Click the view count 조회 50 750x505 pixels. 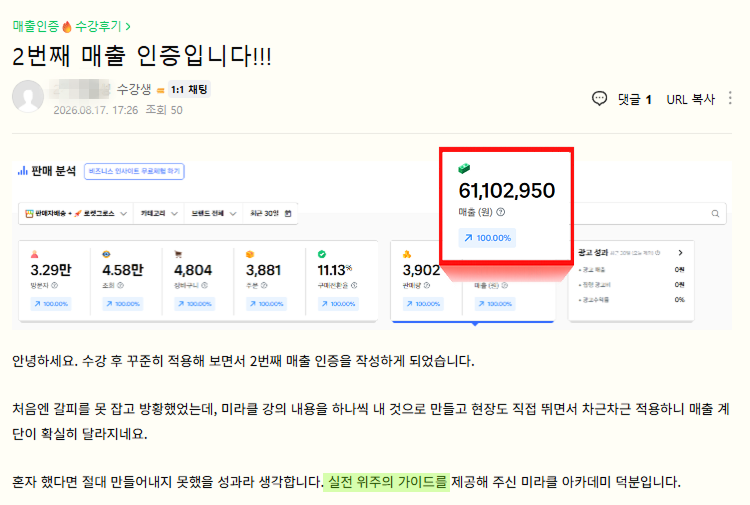tap(164, 110)
